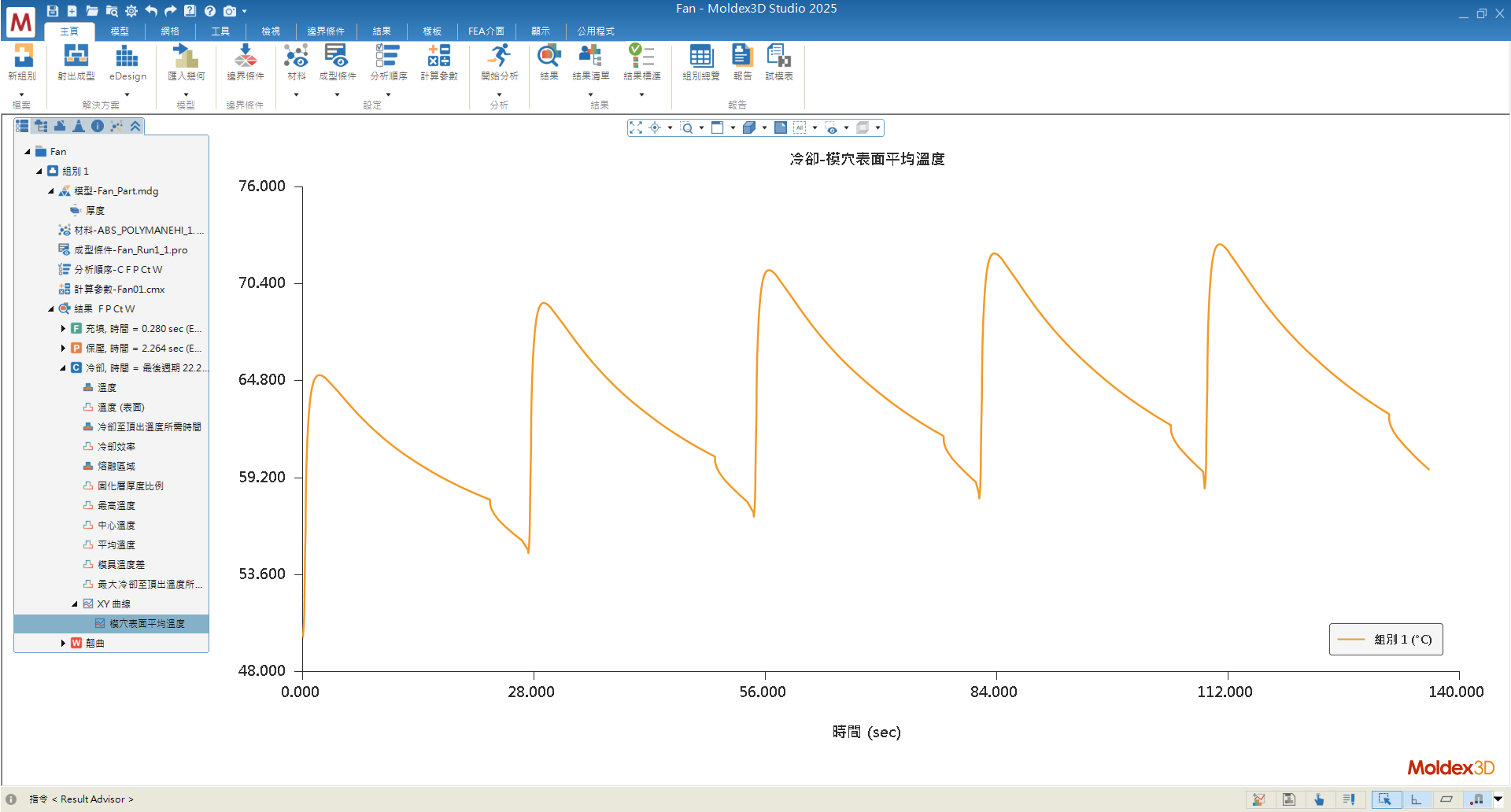This screenshot has height=812, width=1511.
Task: Click the 報告 report icon
Action: tap(741, 57)
